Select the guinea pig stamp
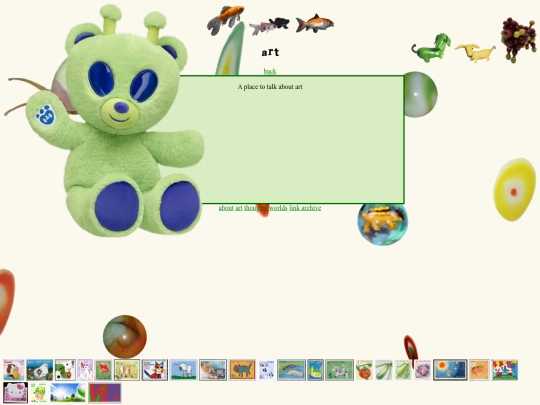Screen dimensions: 540x405 (x=14, y=370)
